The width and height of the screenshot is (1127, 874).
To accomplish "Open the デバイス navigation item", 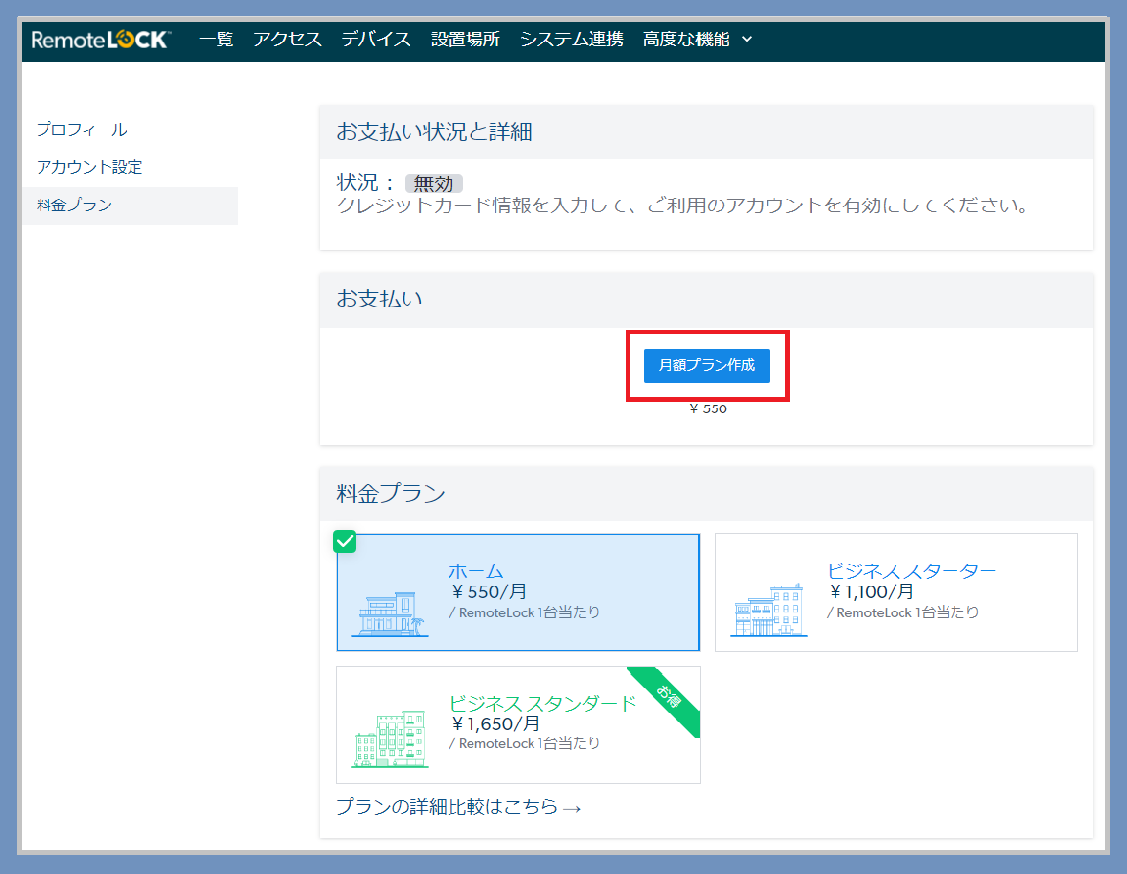I will pos(376,40).
